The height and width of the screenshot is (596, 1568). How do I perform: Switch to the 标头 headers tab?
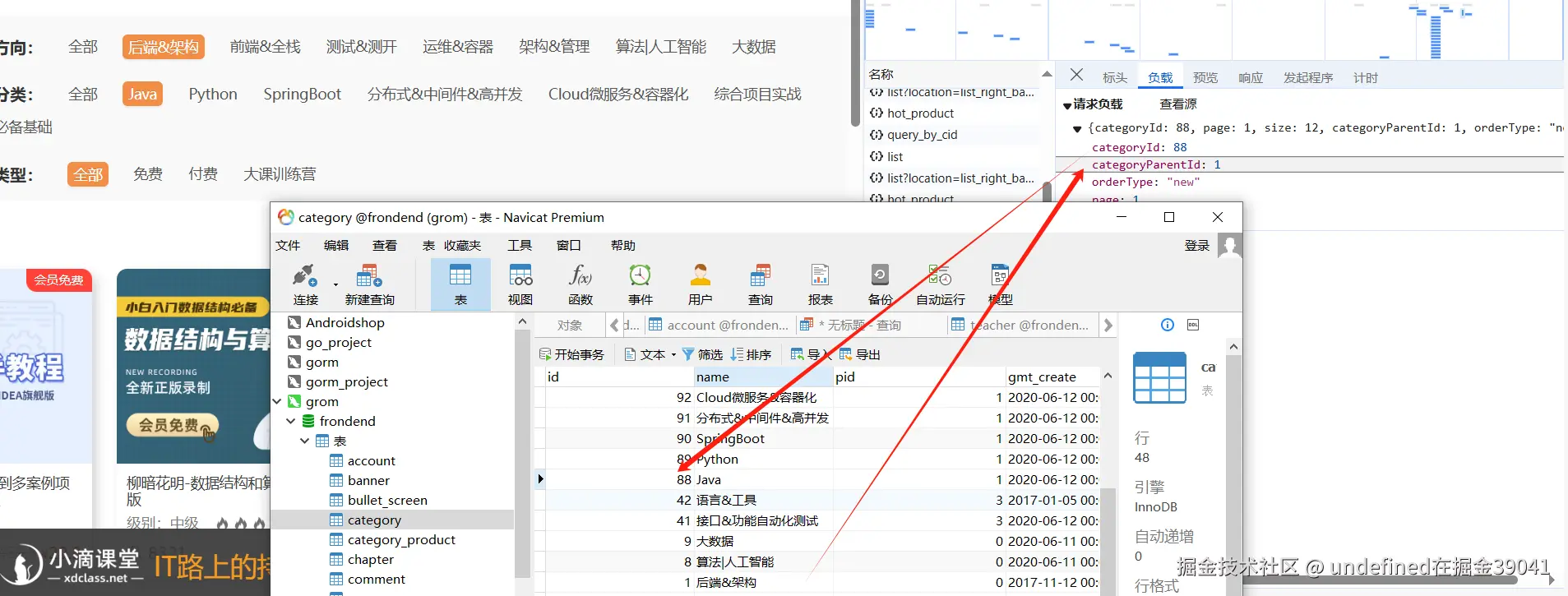[1115, 78]
